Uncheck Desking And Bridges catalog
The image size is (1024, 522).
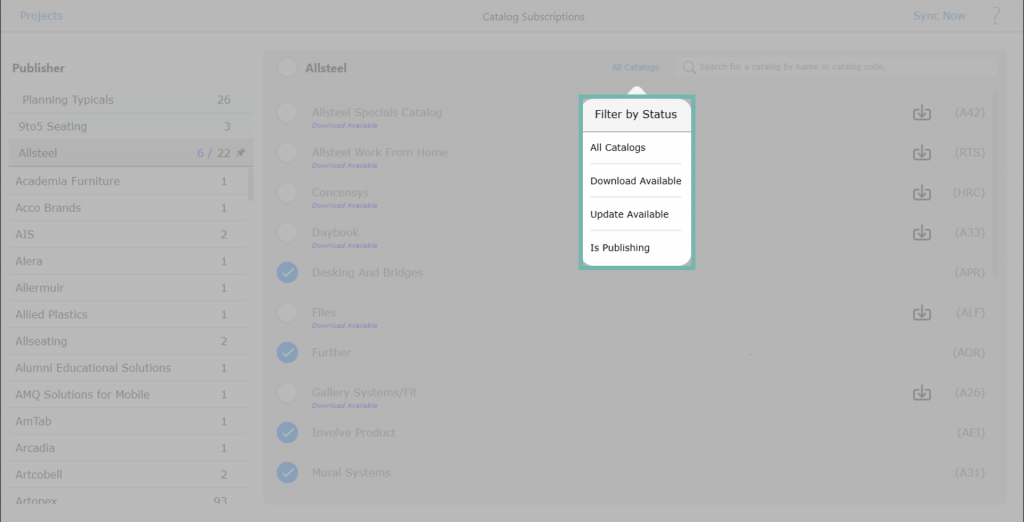[x=287, y=272]
